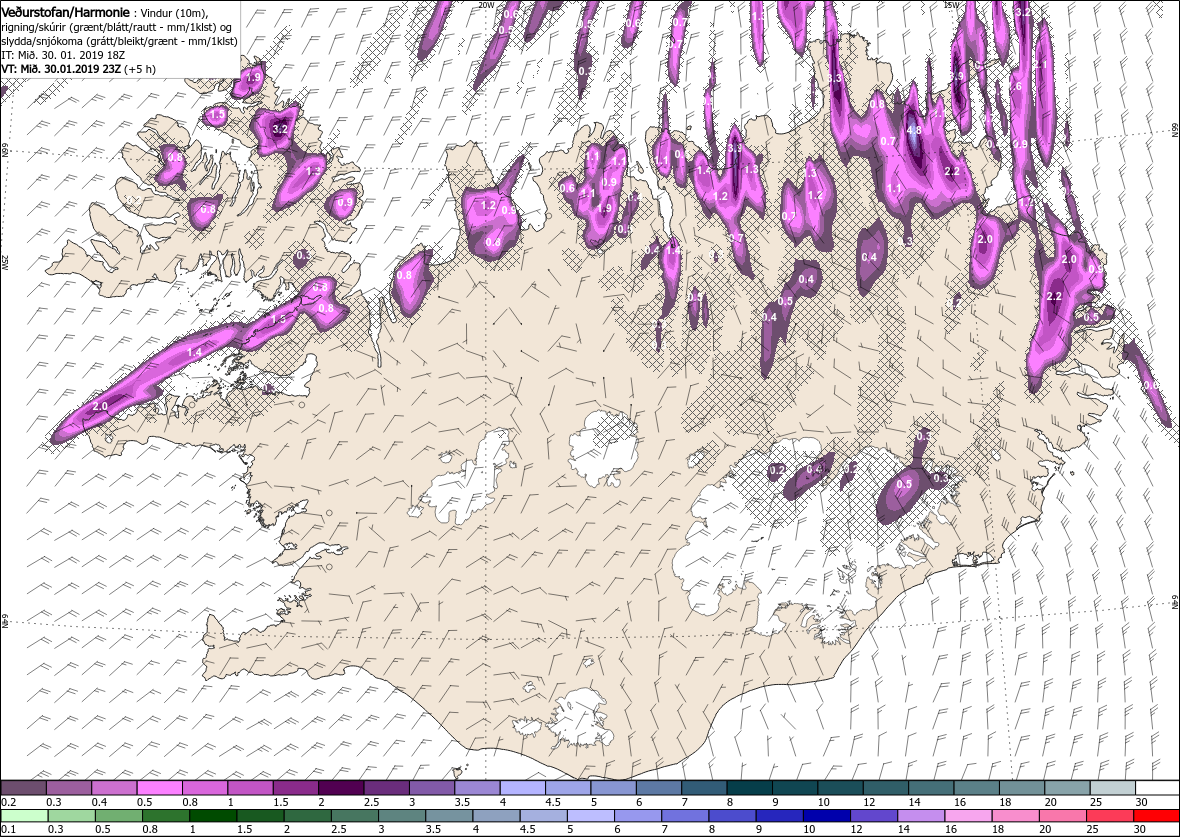Click the 4.8 snowfall peak value on the map
This screenshot has height=837, width=1180.
914,129
